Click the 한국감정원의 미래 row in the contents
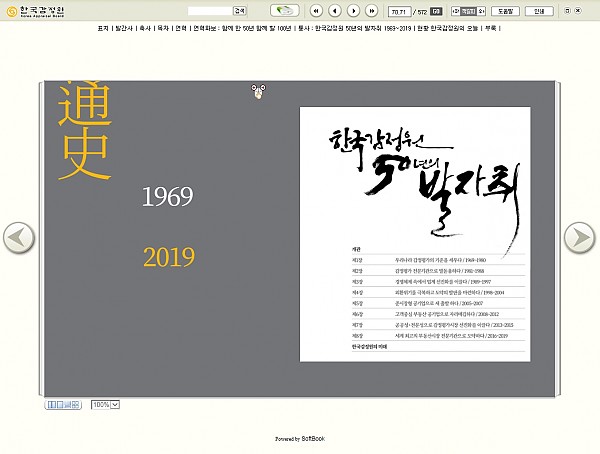 (x=439, y=346)
